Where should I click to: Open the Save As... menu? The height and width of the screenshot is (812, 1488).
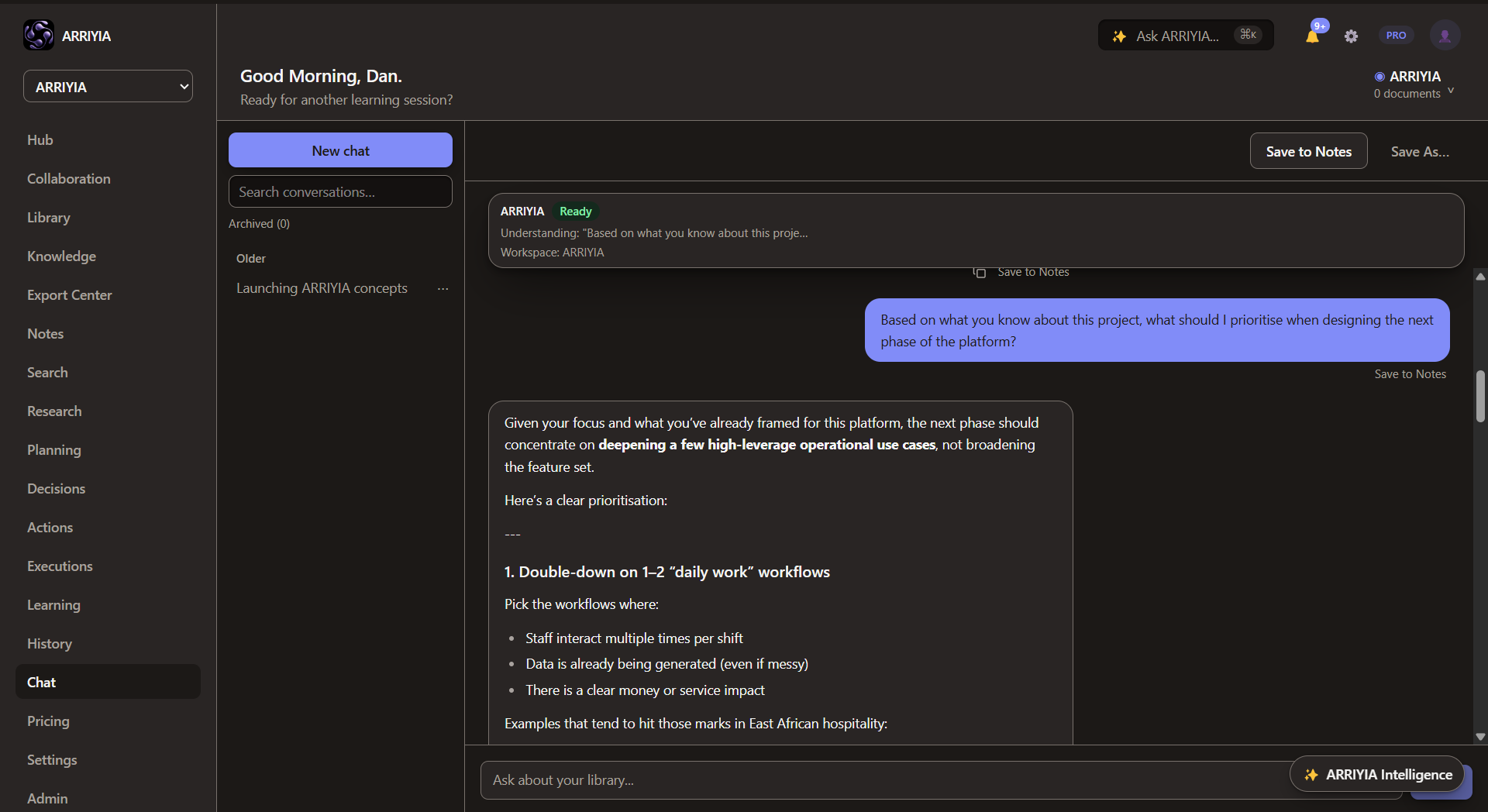coord(1420,152)
